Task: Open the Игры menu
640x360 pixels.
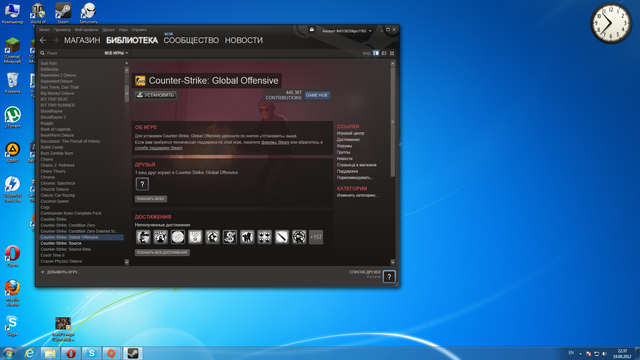Action: pyautogui.click(x=123, y=30)
